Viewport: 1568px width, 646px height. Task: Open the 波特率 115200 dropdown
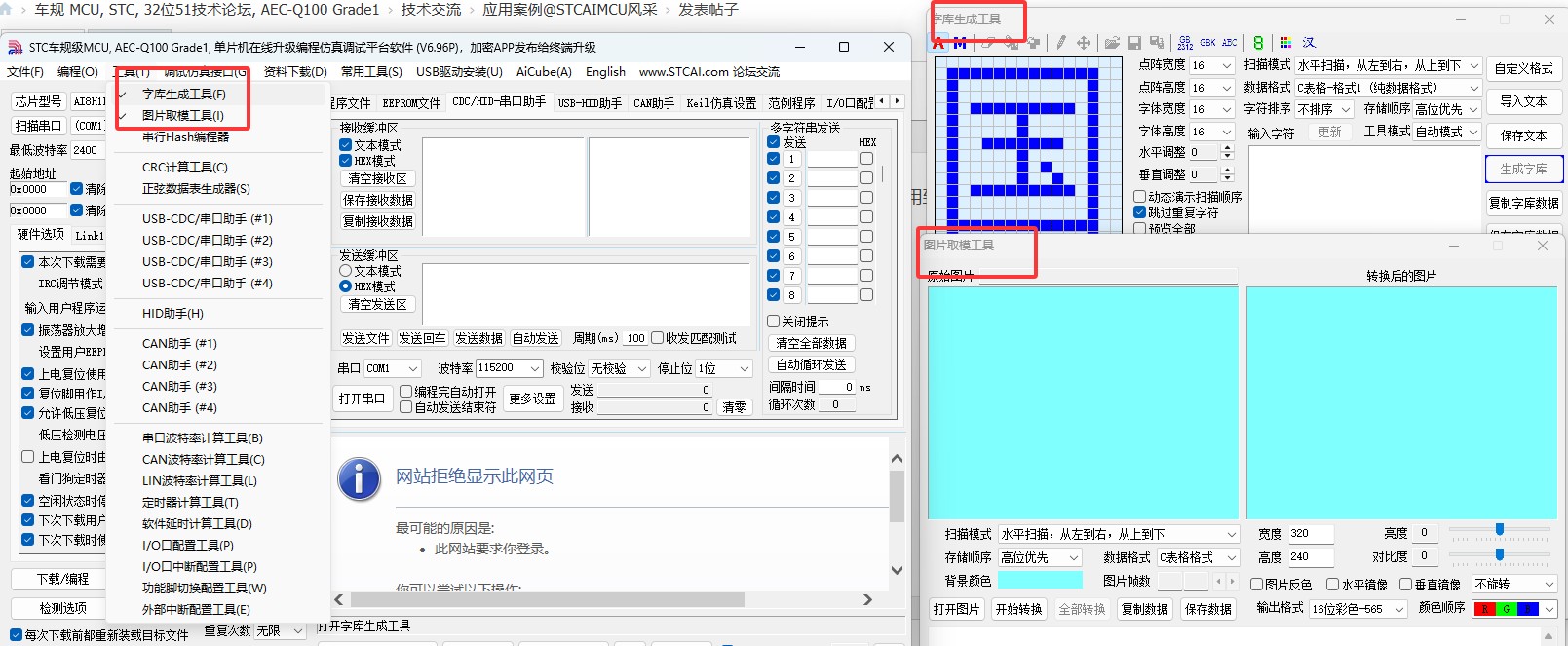(509, 368)
